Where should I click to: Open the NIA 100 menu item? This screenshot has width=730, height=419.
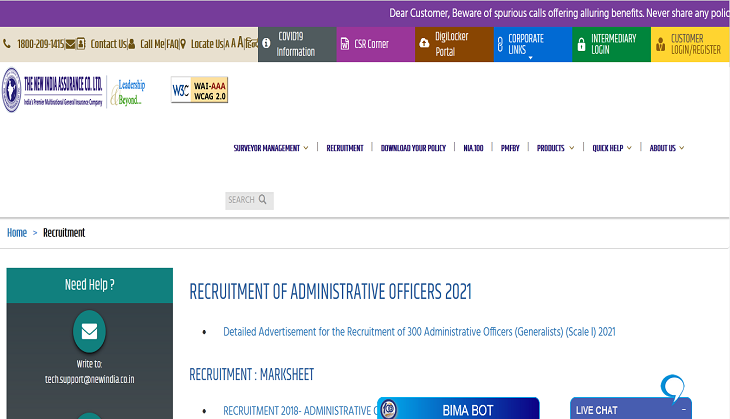coord(473,148)
